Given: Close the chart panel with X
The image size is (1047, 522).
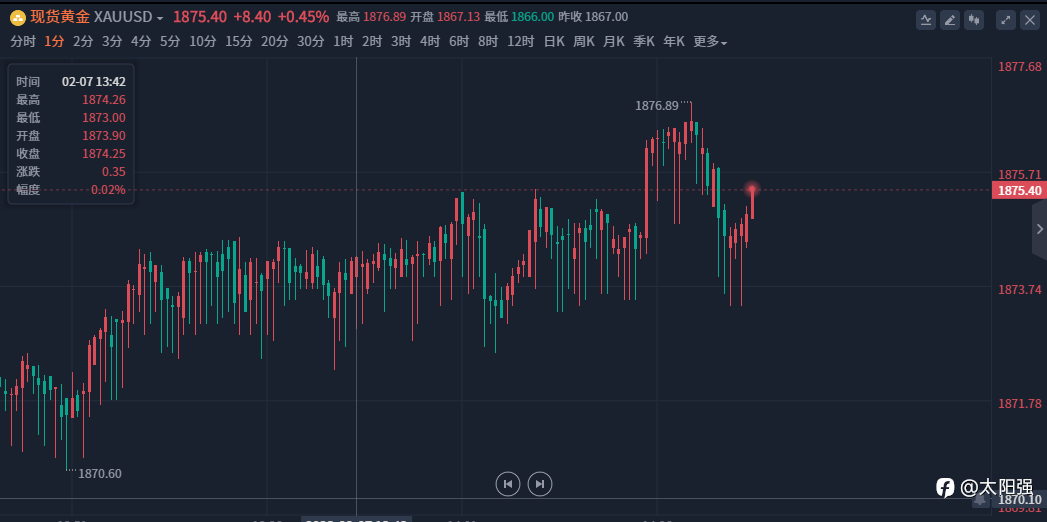Looking at the screenshot, I should tap(1029, 19).
